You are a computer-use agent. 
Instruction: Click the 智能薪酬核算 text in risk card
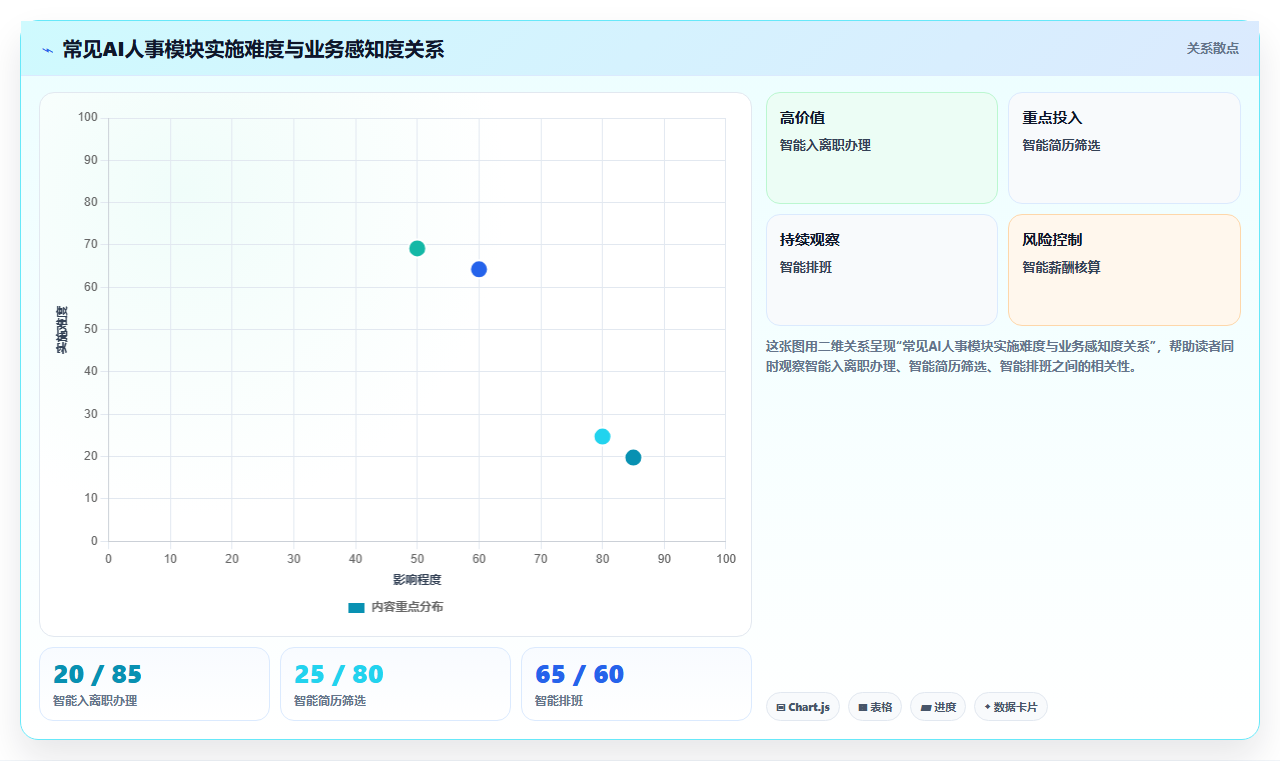pos(1061,267)
